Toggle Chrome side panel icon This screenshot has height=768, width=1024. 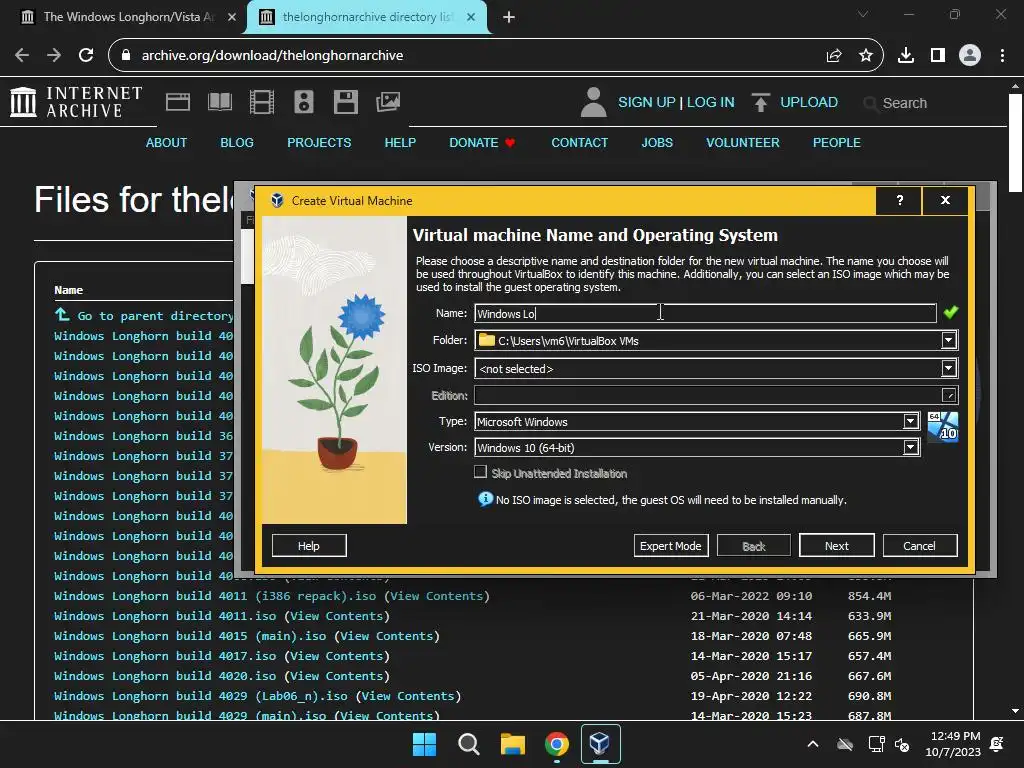tap(938, 56)
